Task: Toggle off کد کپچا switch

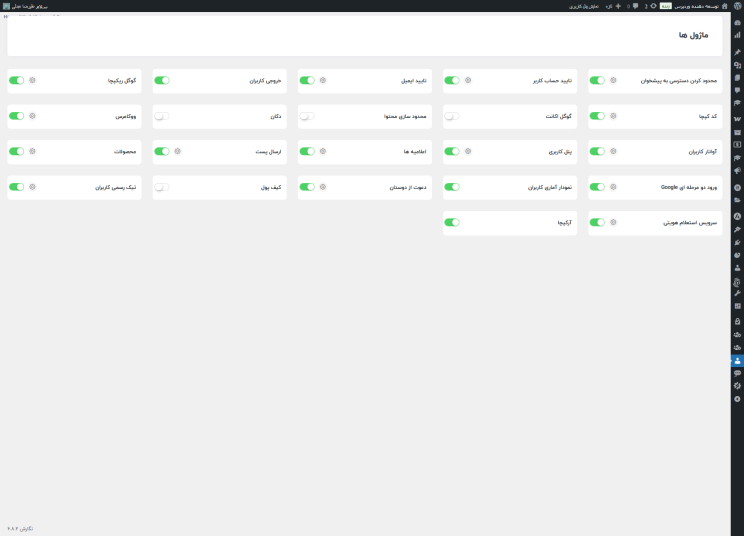Action: 597,116
